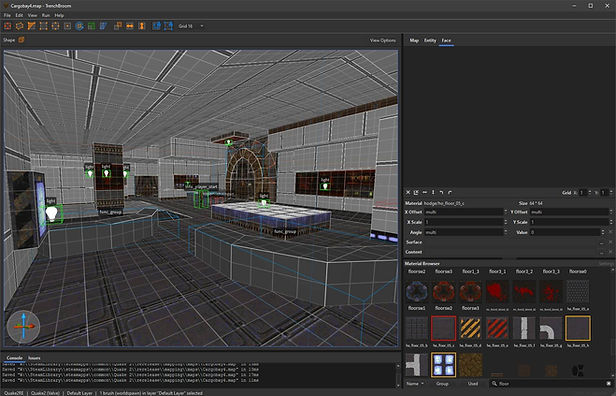Toggle UV Lock in toolbar

(168, 26)
